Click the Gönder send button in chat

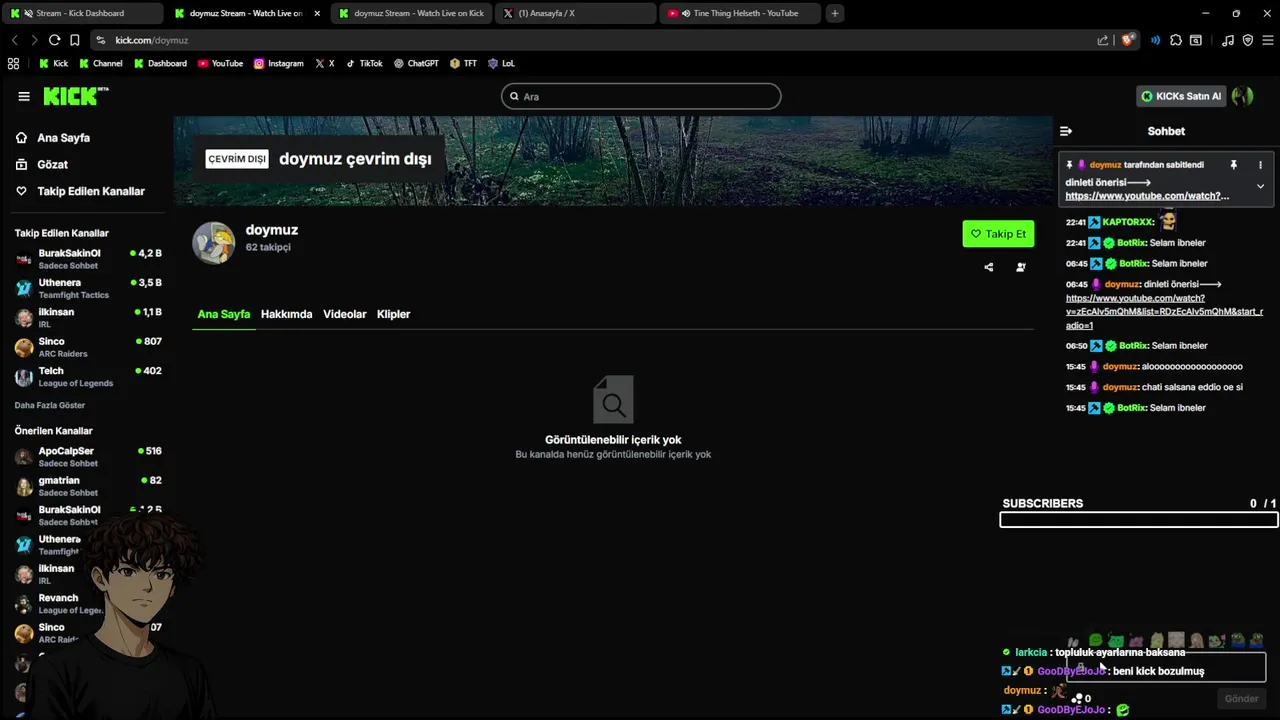click(x=1242, y=699)
